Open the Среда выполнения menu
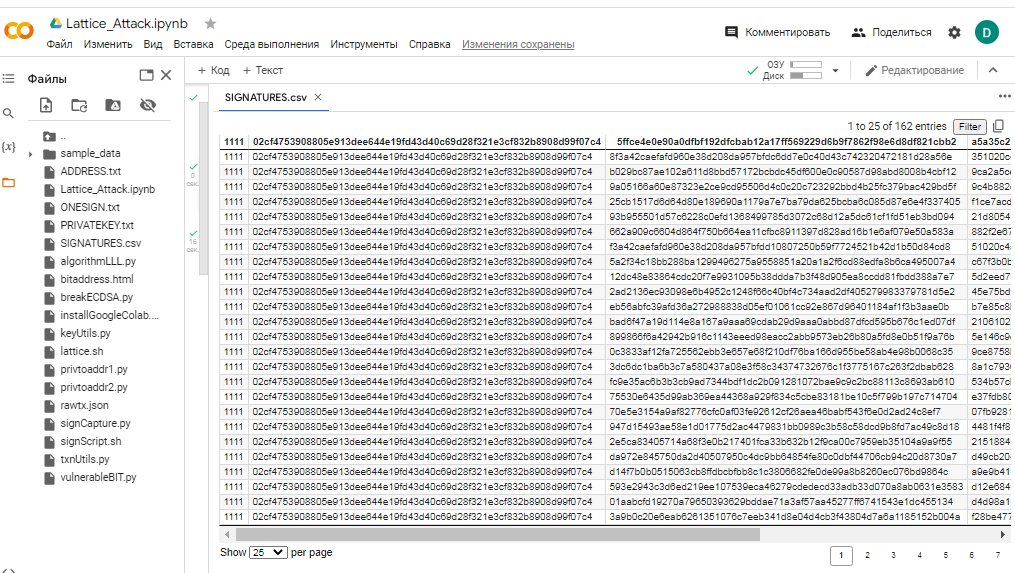 (272, 44)
